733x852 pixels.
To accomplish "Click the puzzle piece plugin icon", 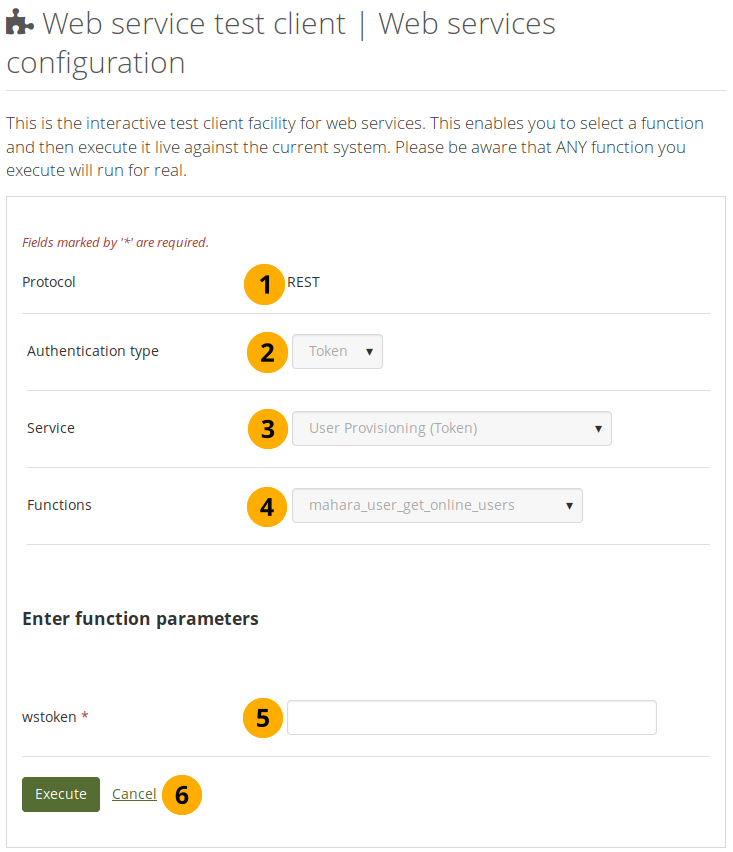I will 20,23.
